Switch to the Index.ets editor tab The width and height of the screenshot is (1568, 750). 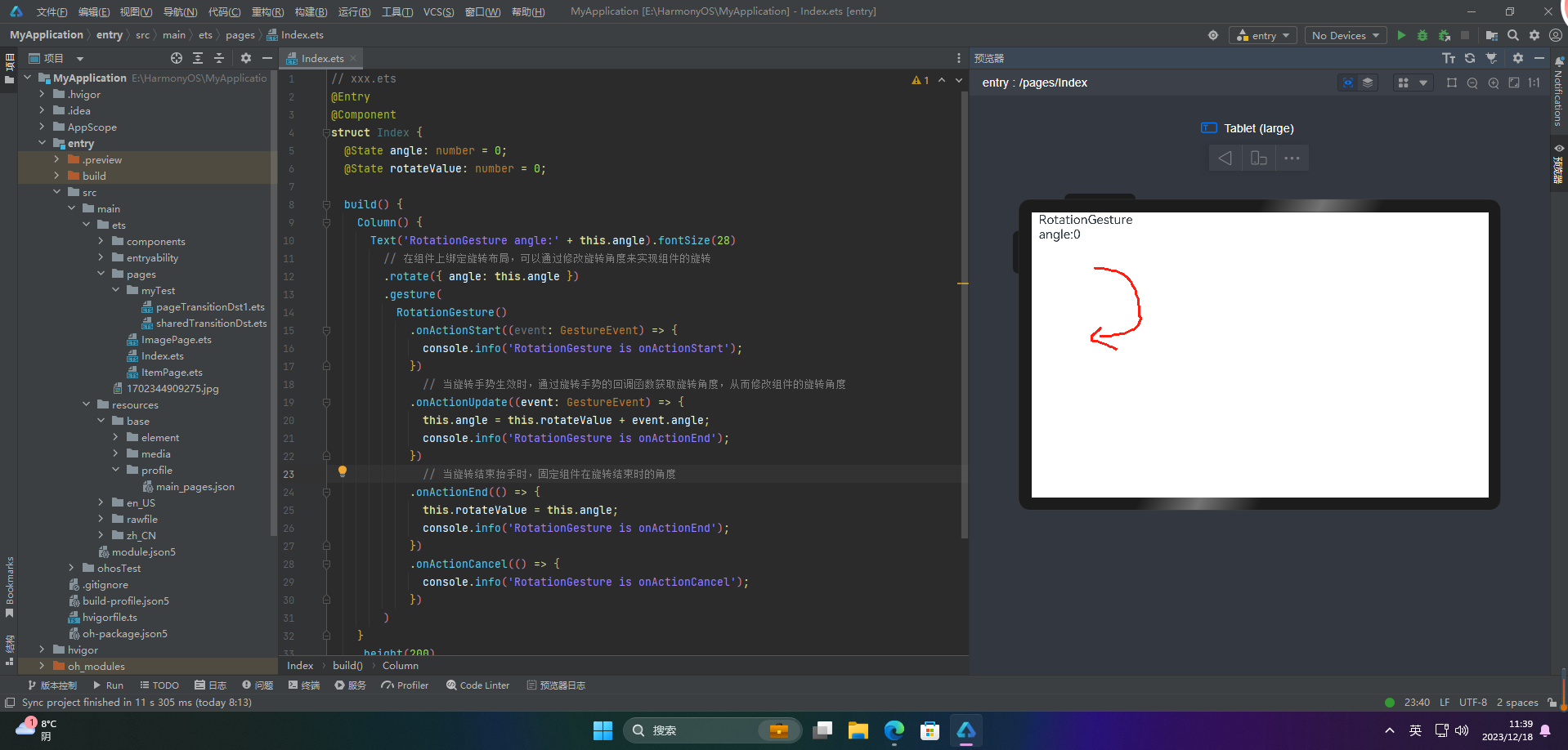point(322,58)
